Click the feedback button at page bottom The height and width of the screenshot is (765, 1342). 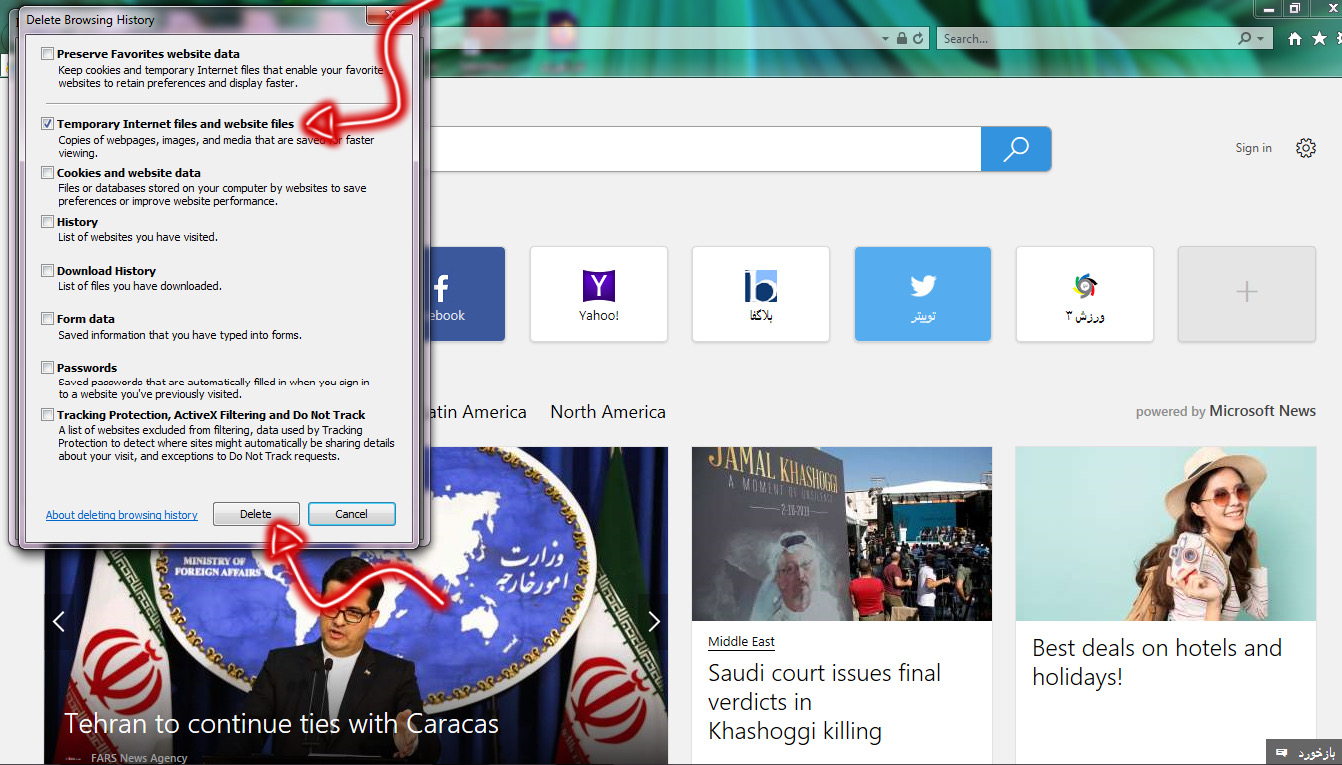coord(1303,752)
